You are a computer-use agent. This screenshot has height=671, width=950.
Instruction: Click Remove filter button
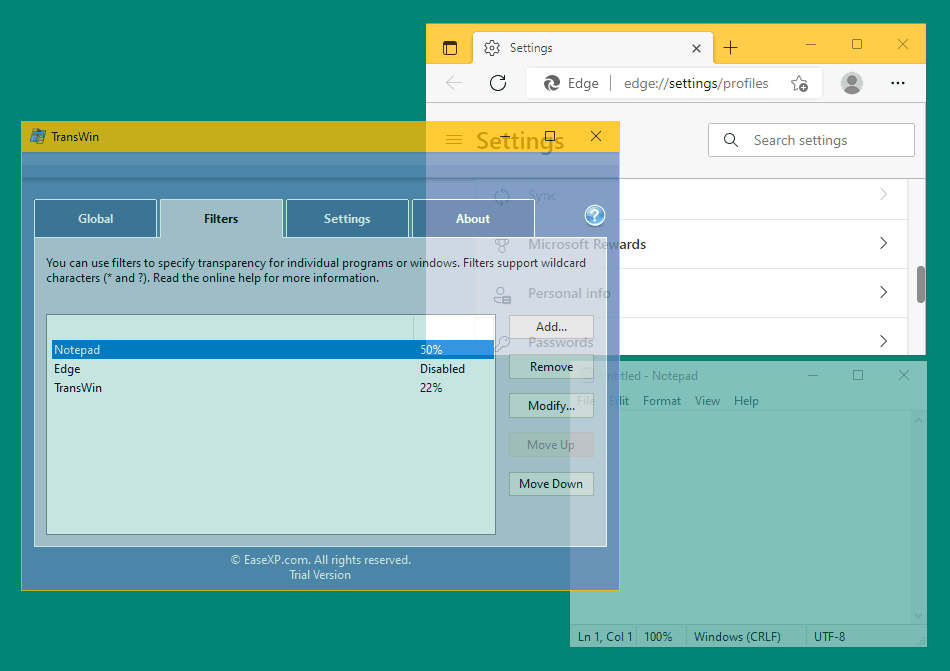click(551, 367)
